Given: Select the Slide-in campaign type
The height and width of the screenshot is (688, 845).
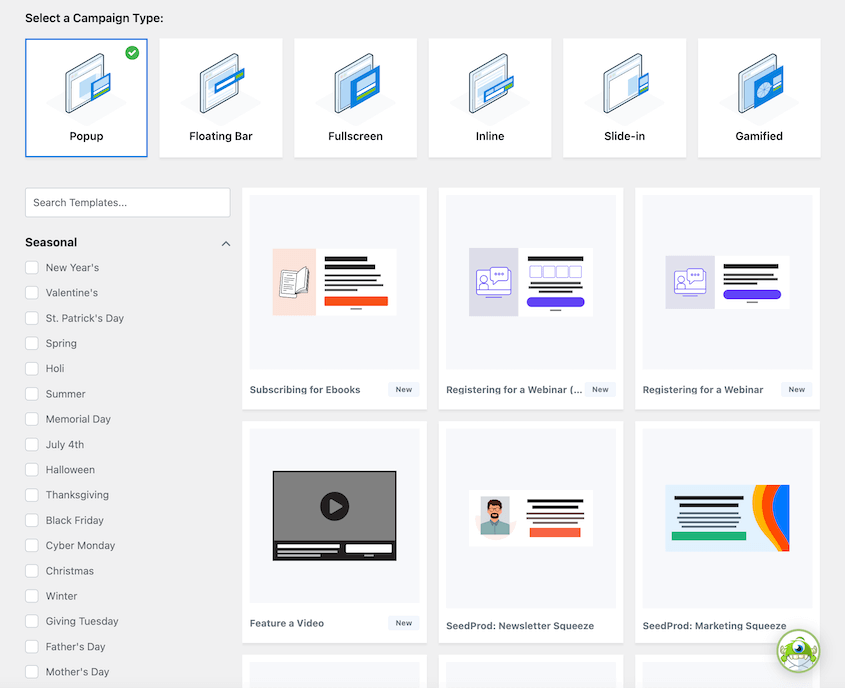Looking at the screenshot, I should pyautogui.click(x=624, y=97).
